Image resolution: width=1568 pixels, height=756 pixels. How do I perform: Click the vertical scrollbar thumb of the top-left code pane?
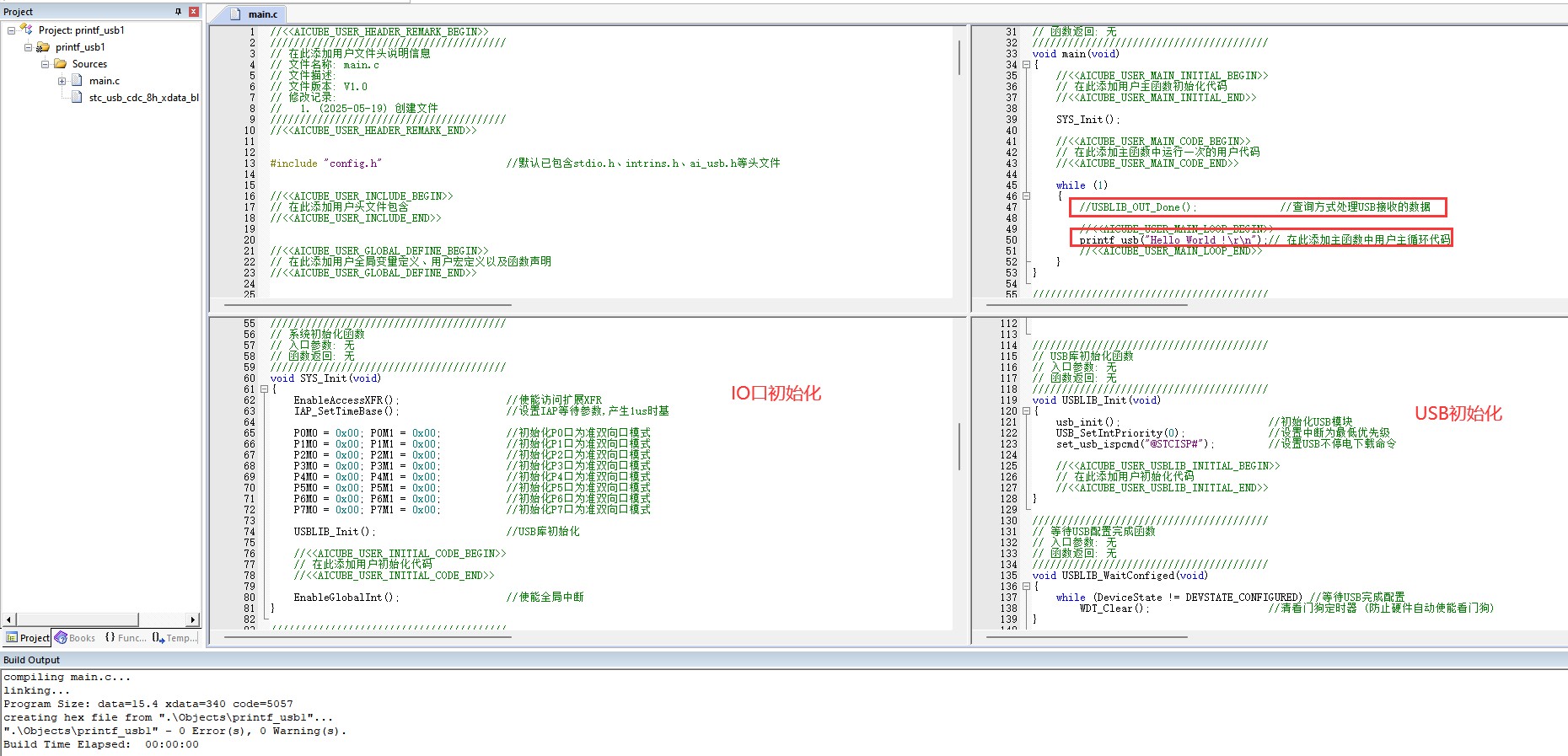959,57
